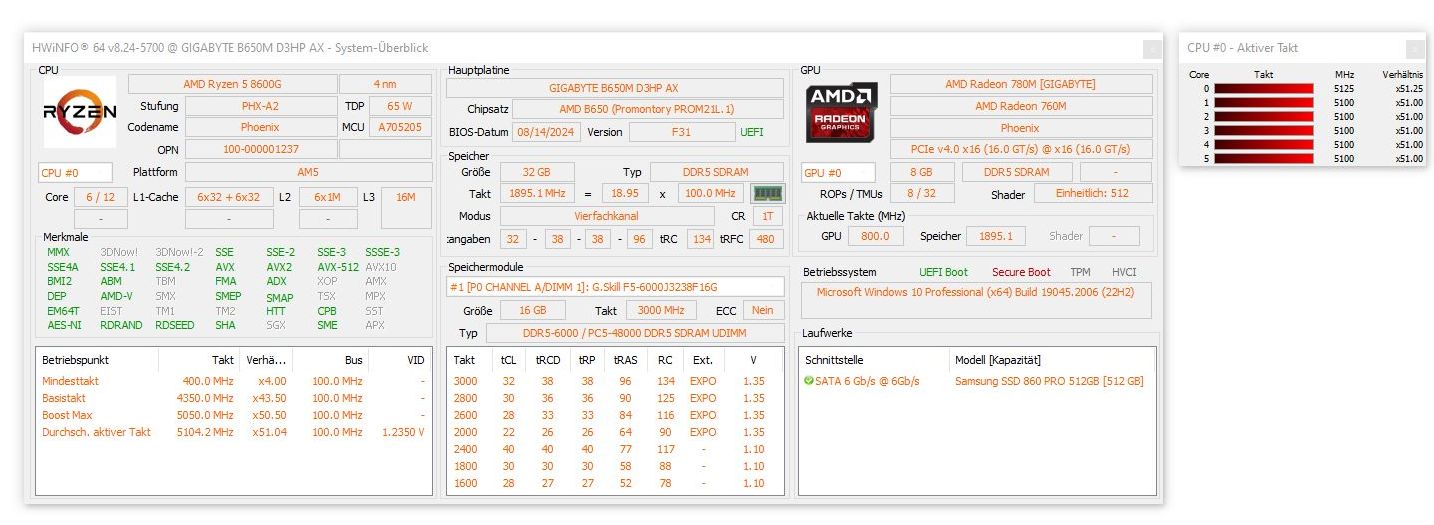Select the Durchsch. aktiver Takt row
Viewport: 1434px width, 525px height.
[x=234, y=432]
